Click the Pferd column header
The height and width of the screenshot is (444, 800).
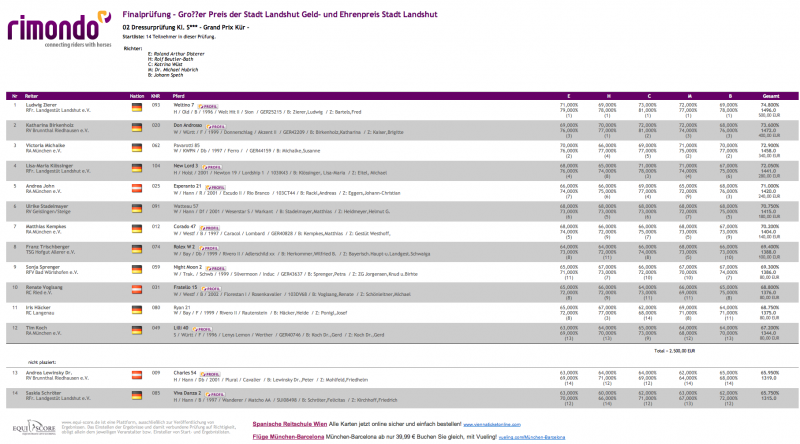(179, 96)
